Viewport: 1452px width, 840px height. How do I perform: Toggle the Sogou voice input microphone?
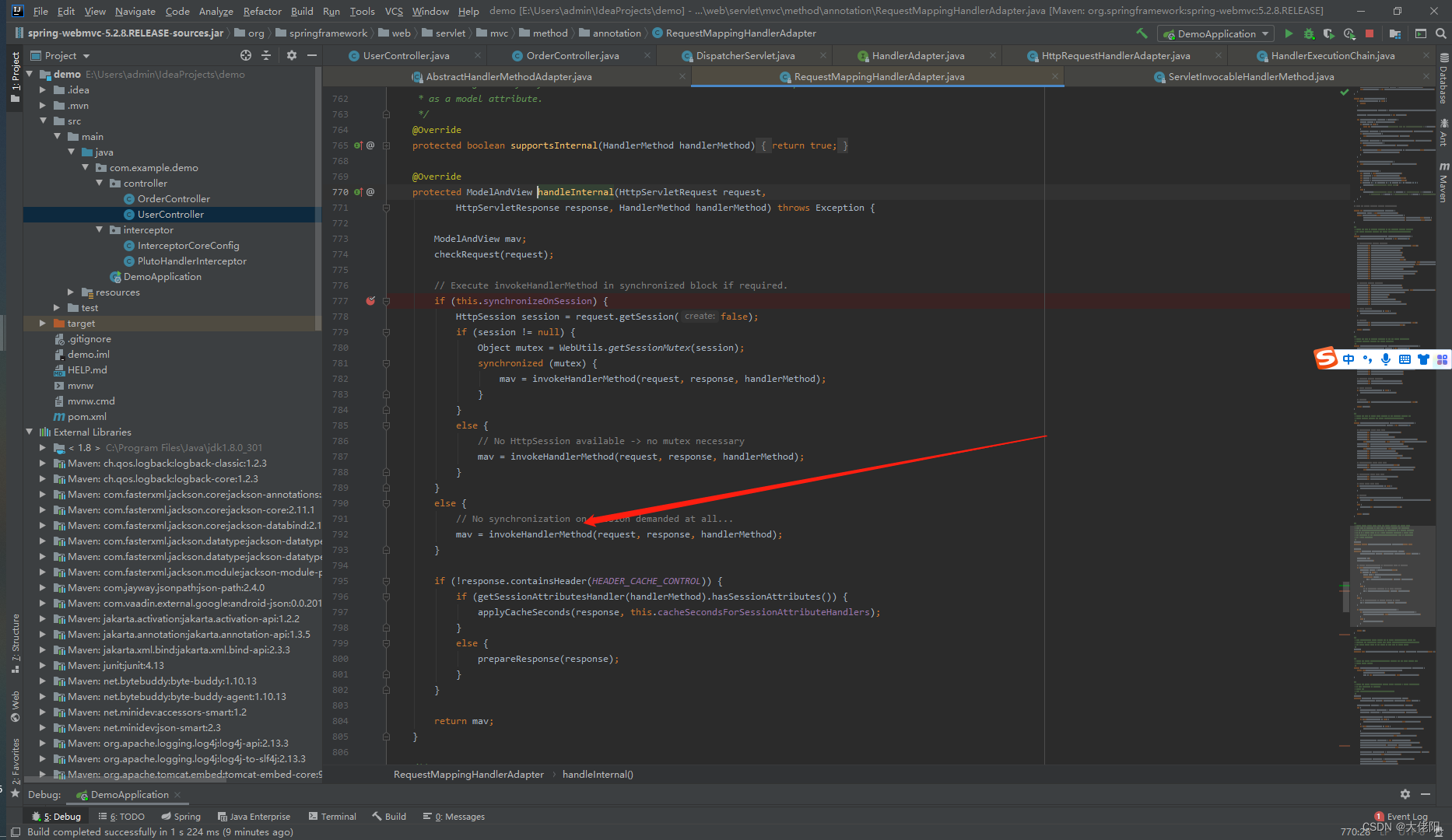(1386, 359)
